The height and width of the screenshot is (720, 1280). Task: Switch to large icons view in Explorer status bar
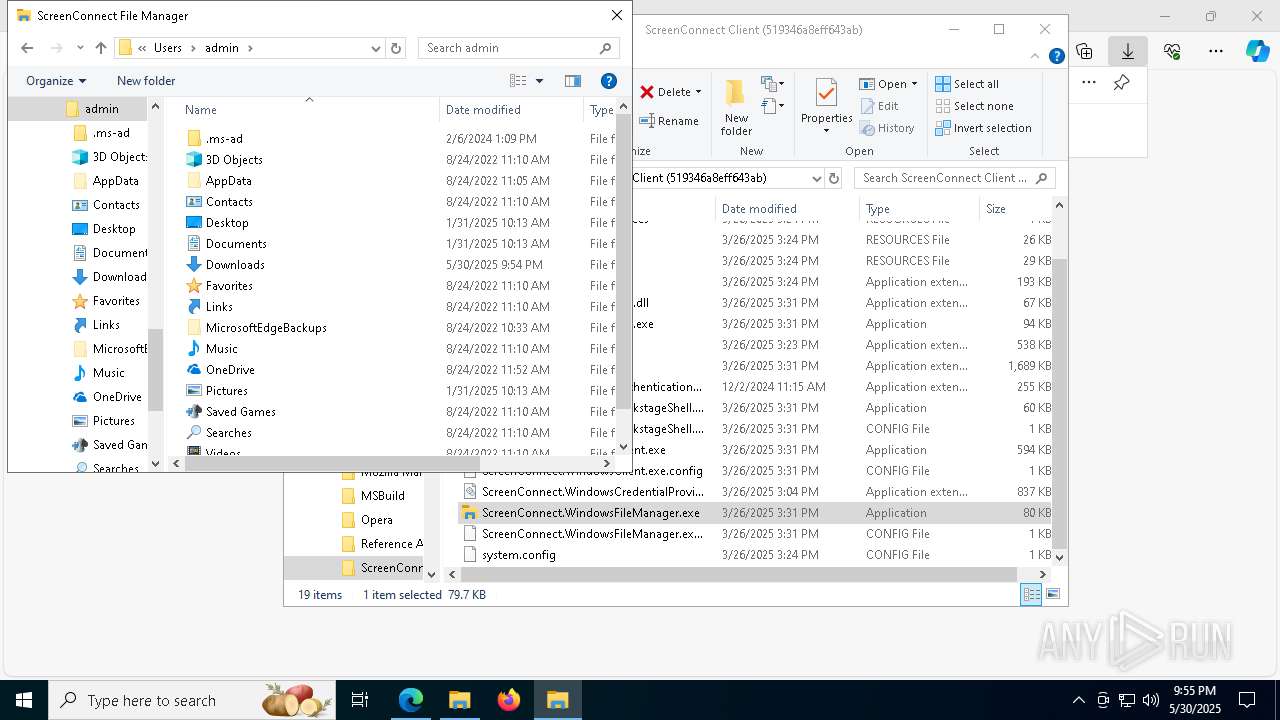pos(1052,594)
